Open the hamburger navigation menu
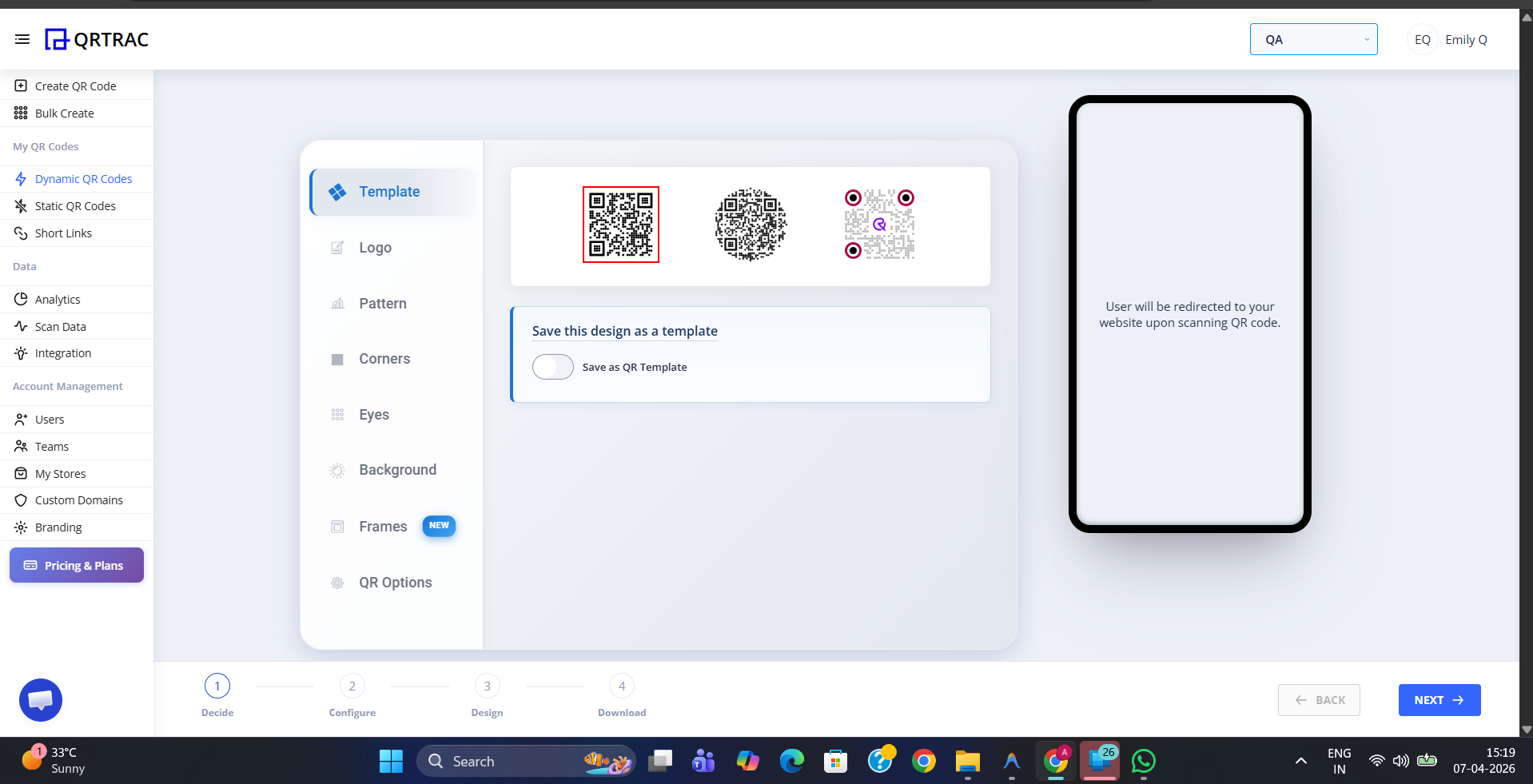The image size is (1533, 784). [x=22, y=38]
